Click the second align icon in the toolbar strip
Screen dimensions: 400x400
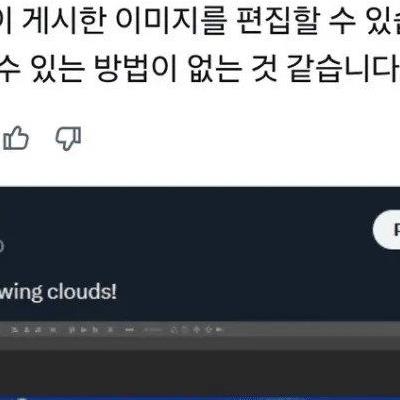pyautogui.click(x=27, y=330)
